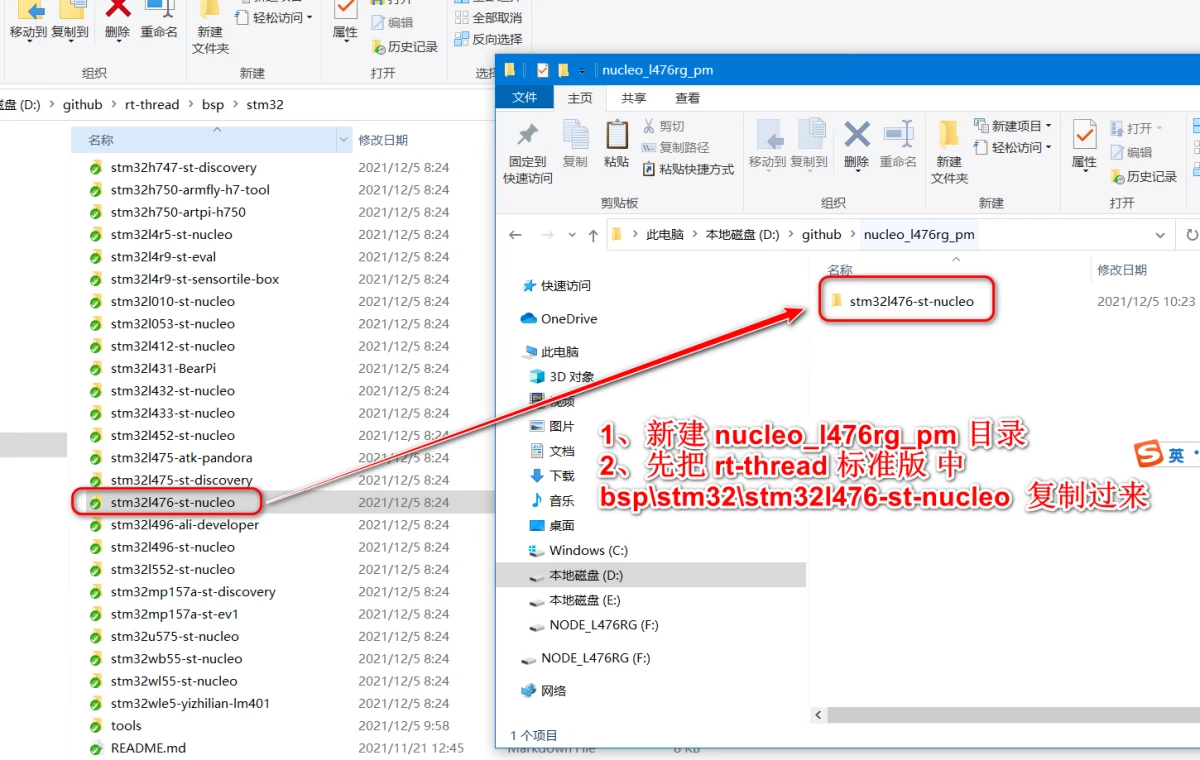Click Properties (属性) in front window ribbon
The width and height of the screenshot is (1200, 760).
(1084, 146)
